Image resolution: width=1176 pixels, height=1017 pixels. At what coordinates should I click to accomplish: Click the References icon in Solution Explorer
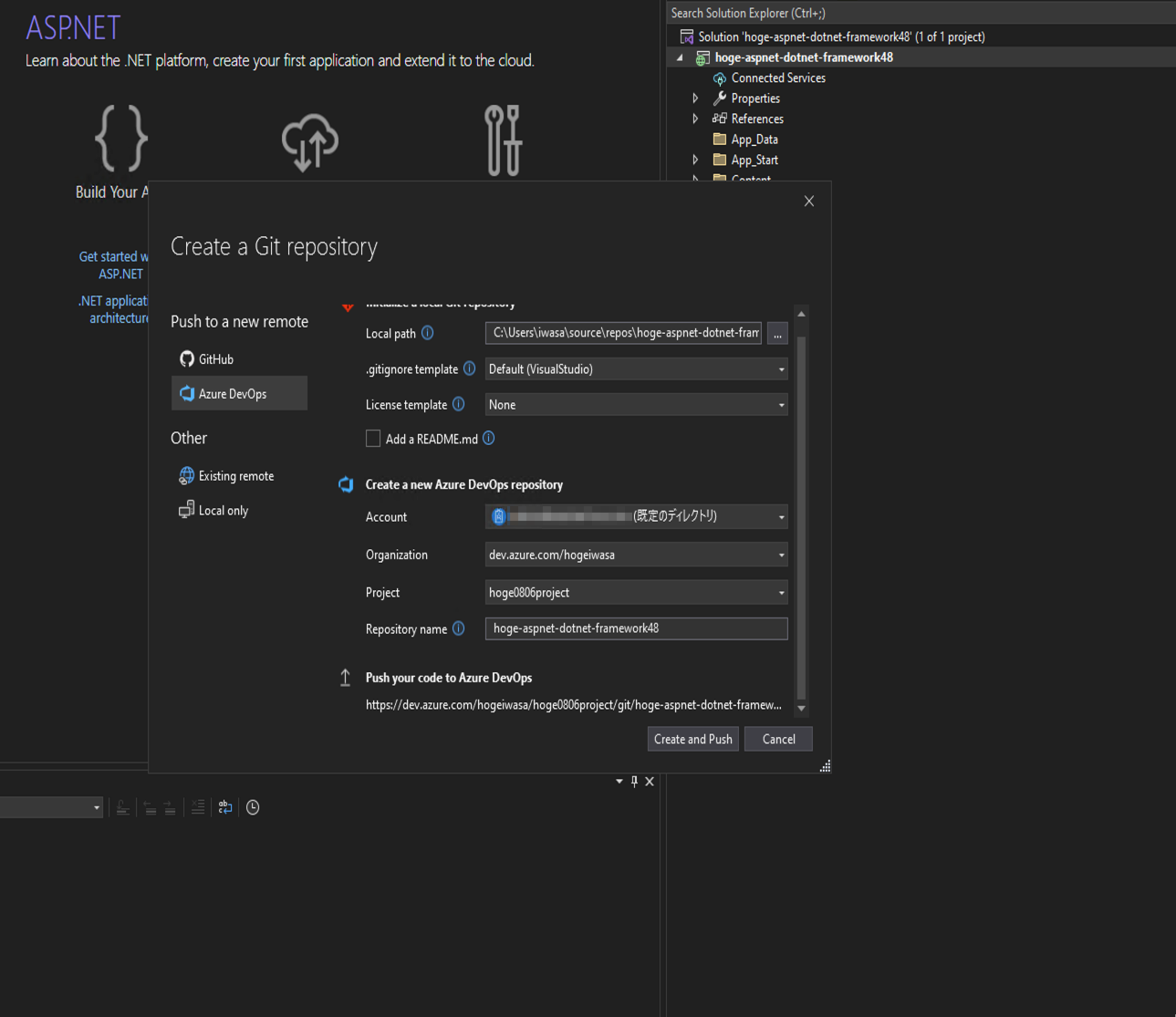click(x=720, y=119)
